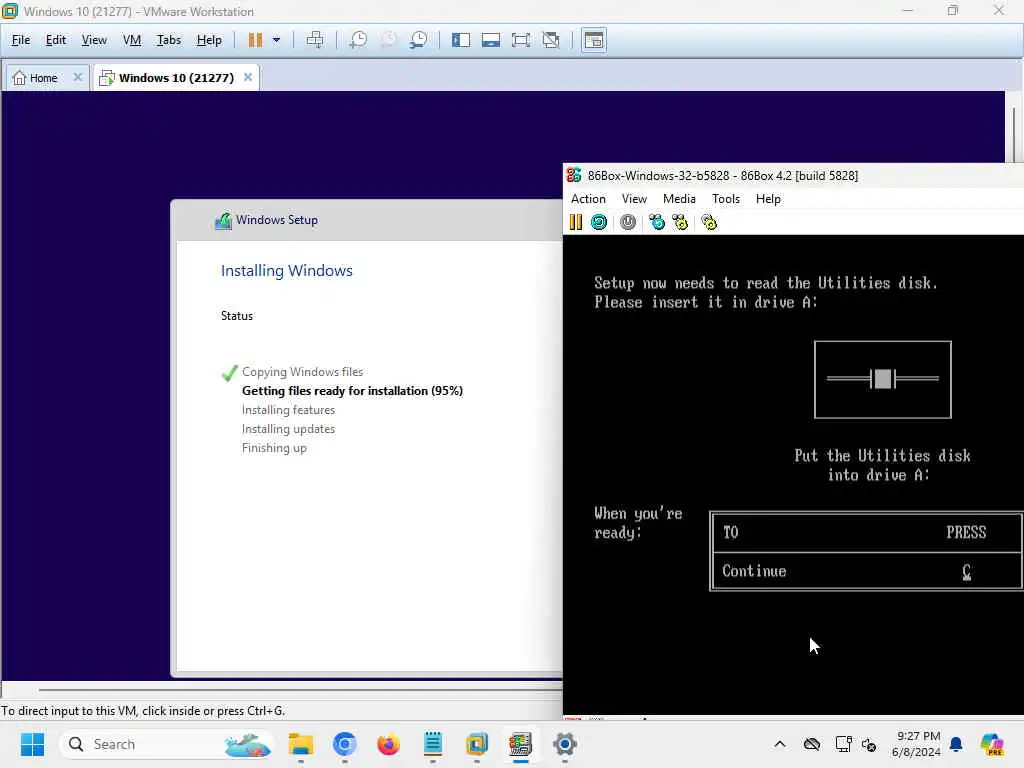Click the 86Box ACPI shutdown power icon
The image size is (1024, 768).
628,222
